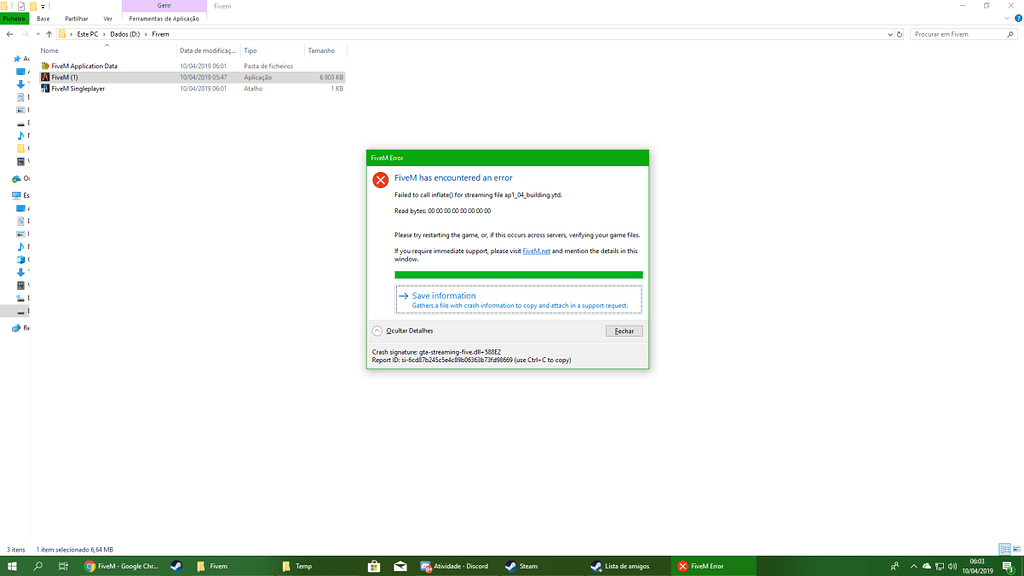Screen dimensions: 1024x576
Task: Refresh the Fivem folder view
Action: point(898,33)
